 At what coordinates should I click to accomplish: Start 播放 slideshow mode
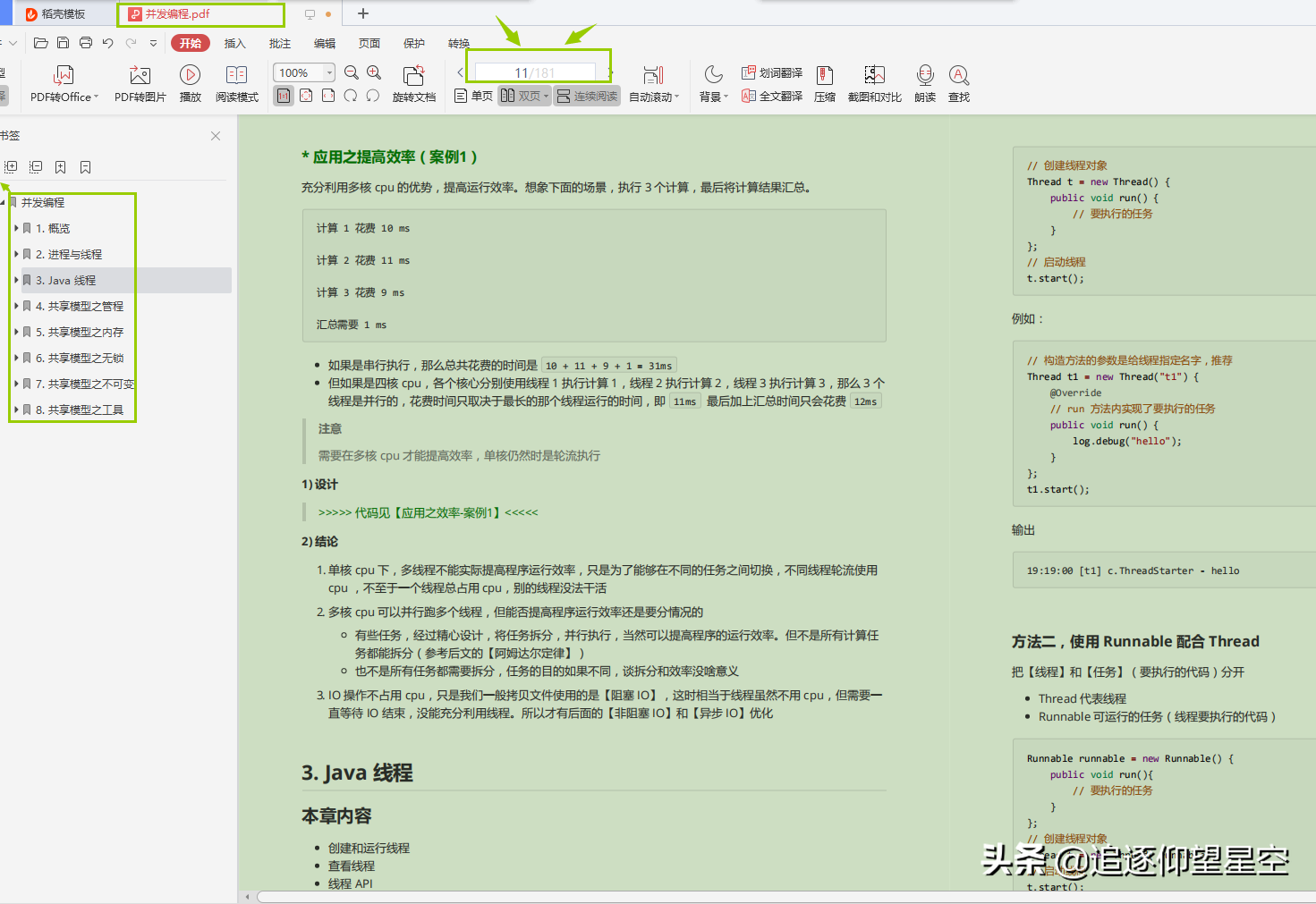[191, 84]
